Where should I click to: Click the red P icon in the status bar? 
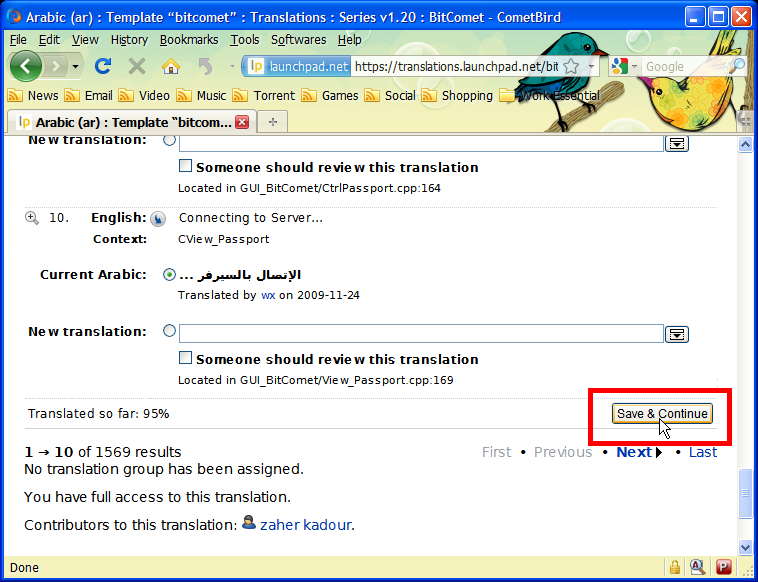(723, 567)
